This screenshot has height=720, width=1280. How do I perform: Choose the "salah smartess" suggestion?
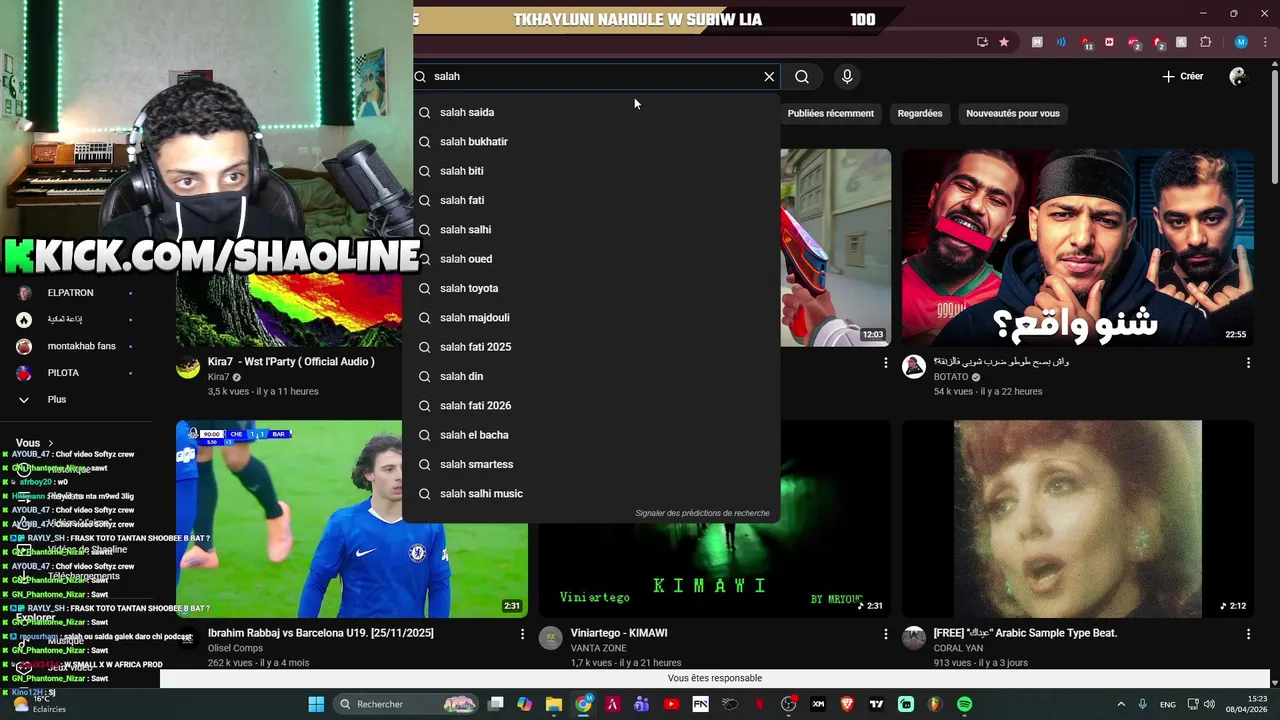(591, 464)
